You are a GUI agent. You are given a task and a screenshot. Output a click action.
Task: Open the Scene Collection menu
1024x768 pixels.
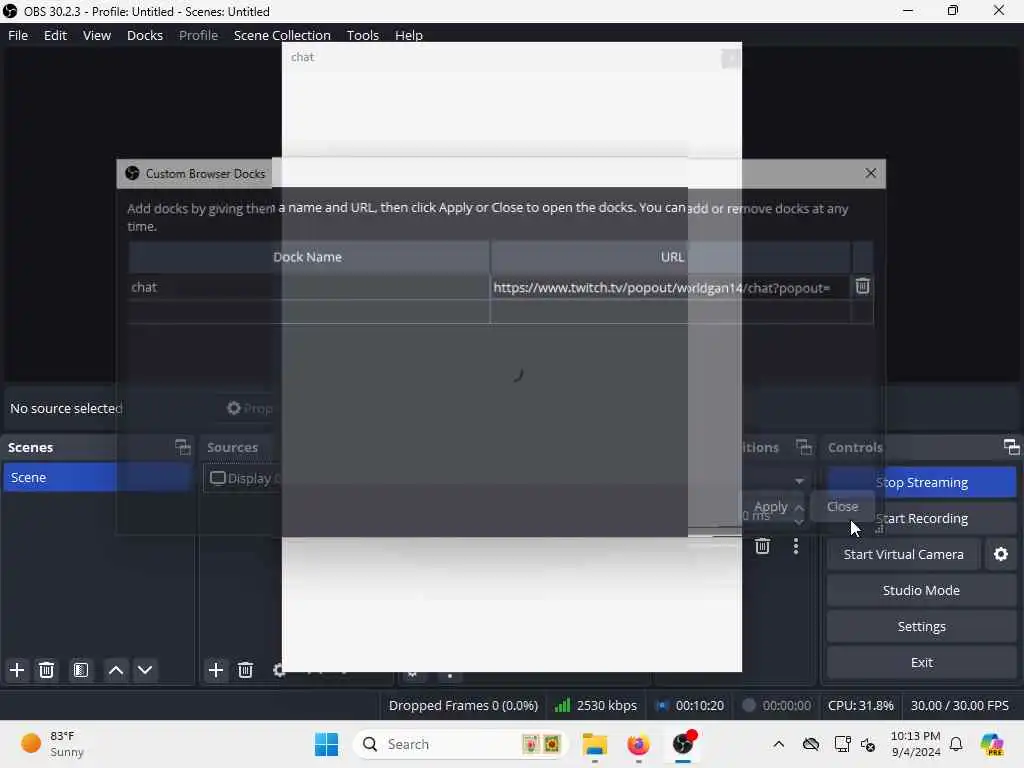point(282,35)
